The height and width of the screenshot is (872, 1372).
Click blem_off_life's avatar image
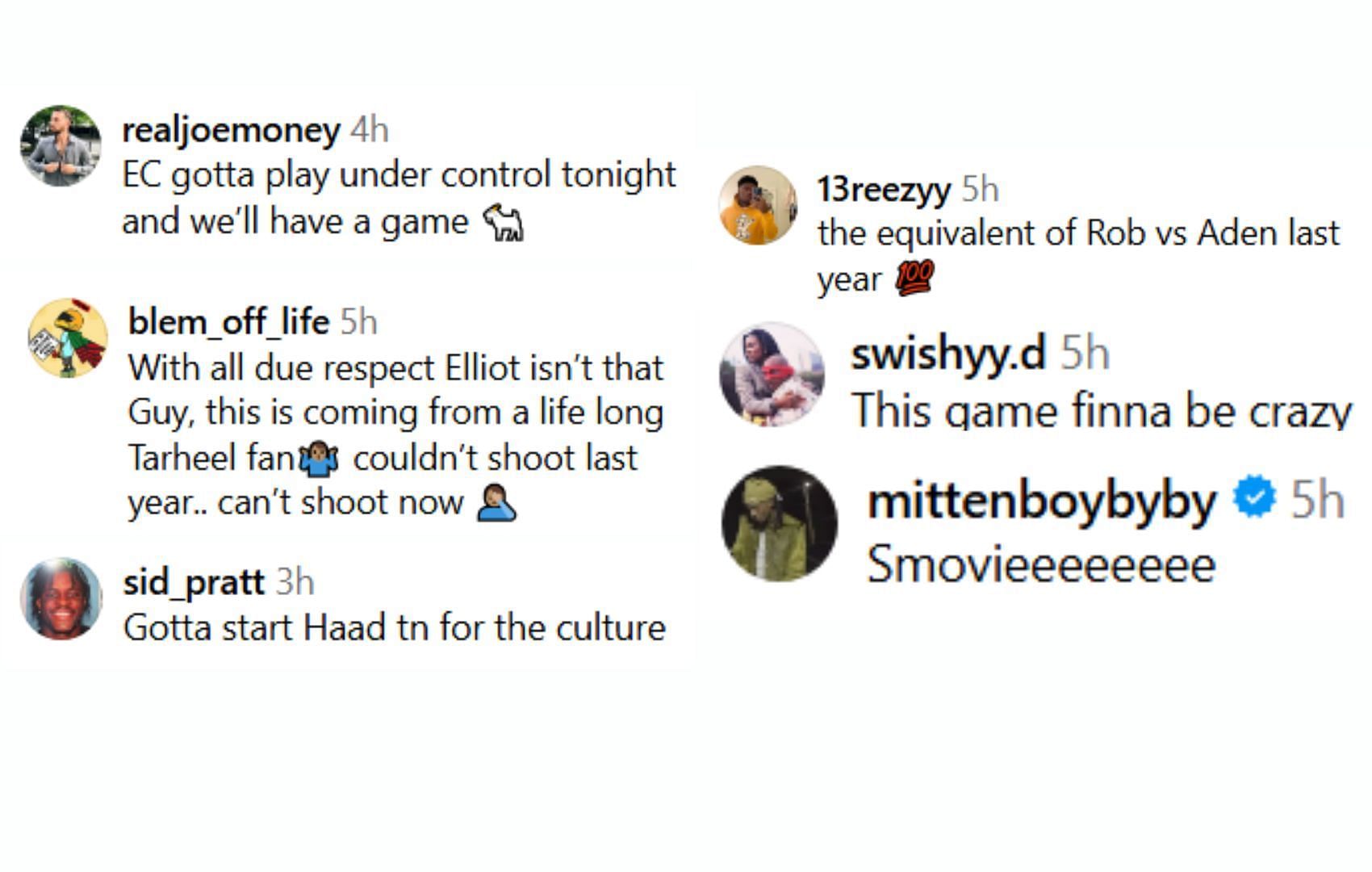pos(68,338)
